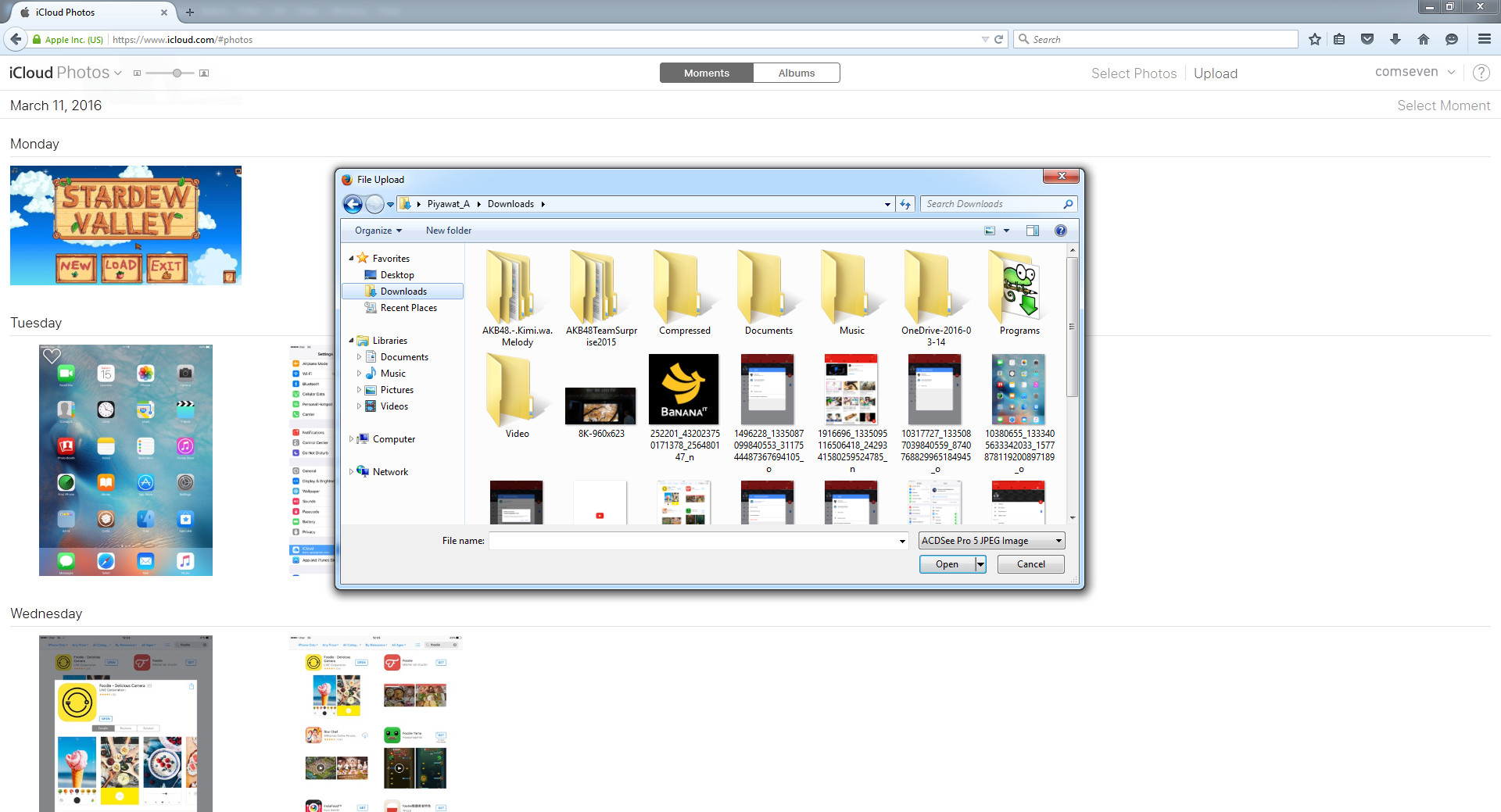This screenshot has height=812, width=1501.
Task: Reload page with the refresh icon
Action: tap(998, 39)
